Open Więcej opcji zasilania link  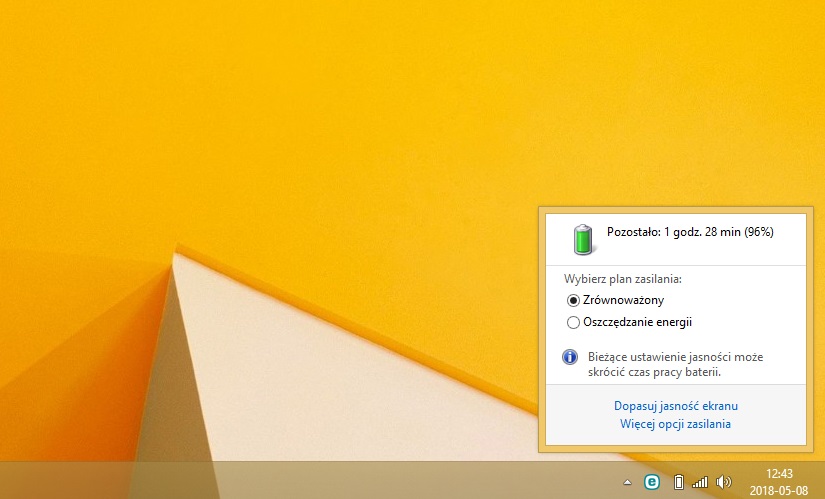[x=675, y=424]
